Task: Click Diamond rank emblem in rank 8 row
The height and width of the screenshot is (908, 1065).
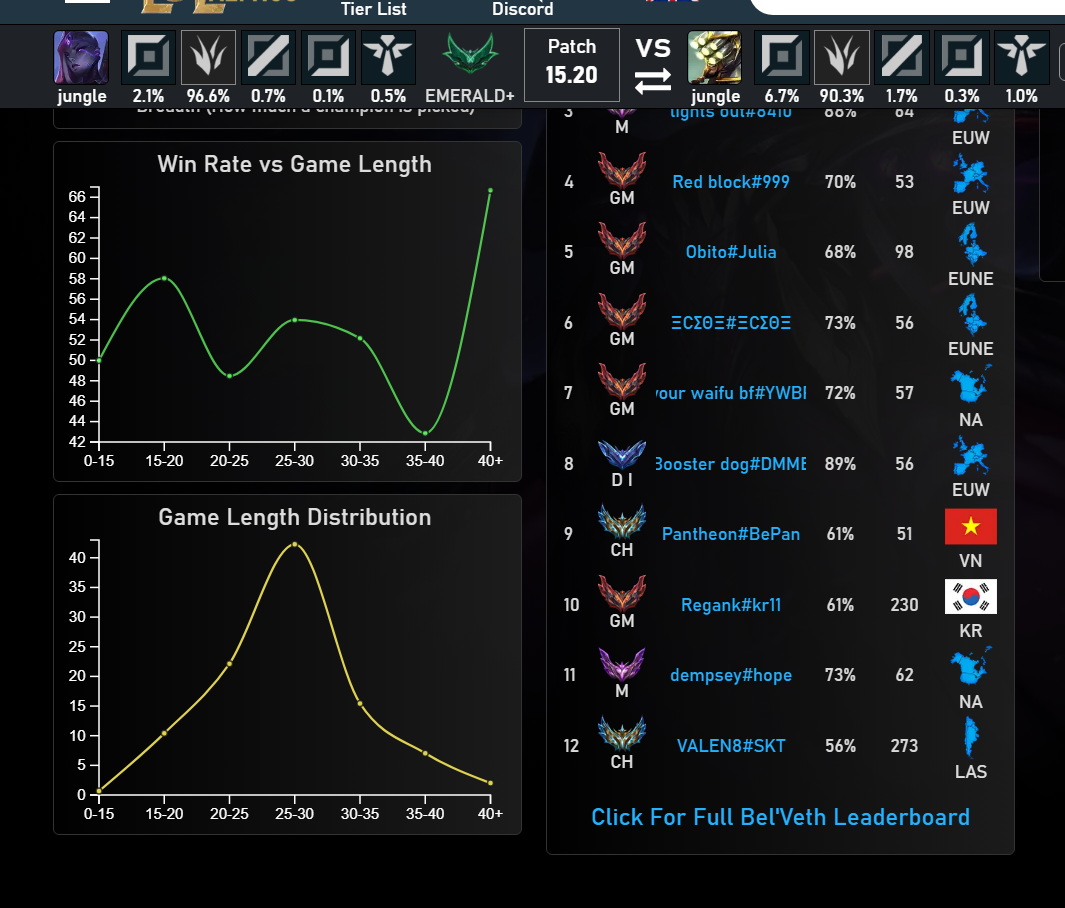Action: tap(621, 455)
